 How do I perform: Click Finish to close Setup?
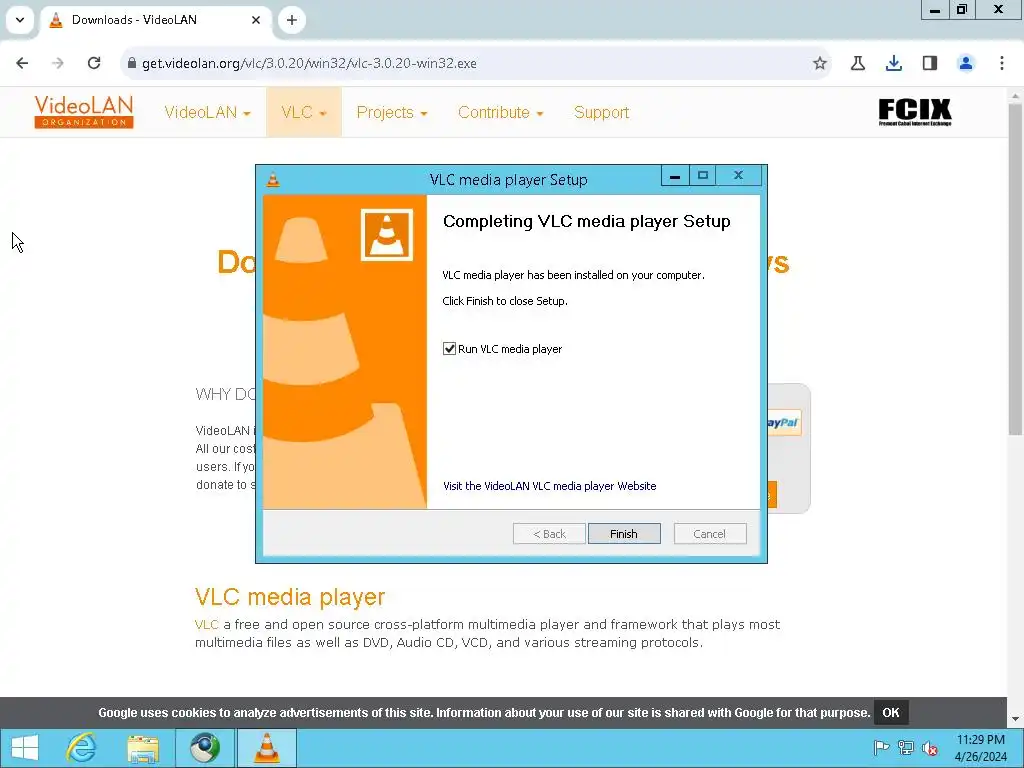click(x=624, y=534)
